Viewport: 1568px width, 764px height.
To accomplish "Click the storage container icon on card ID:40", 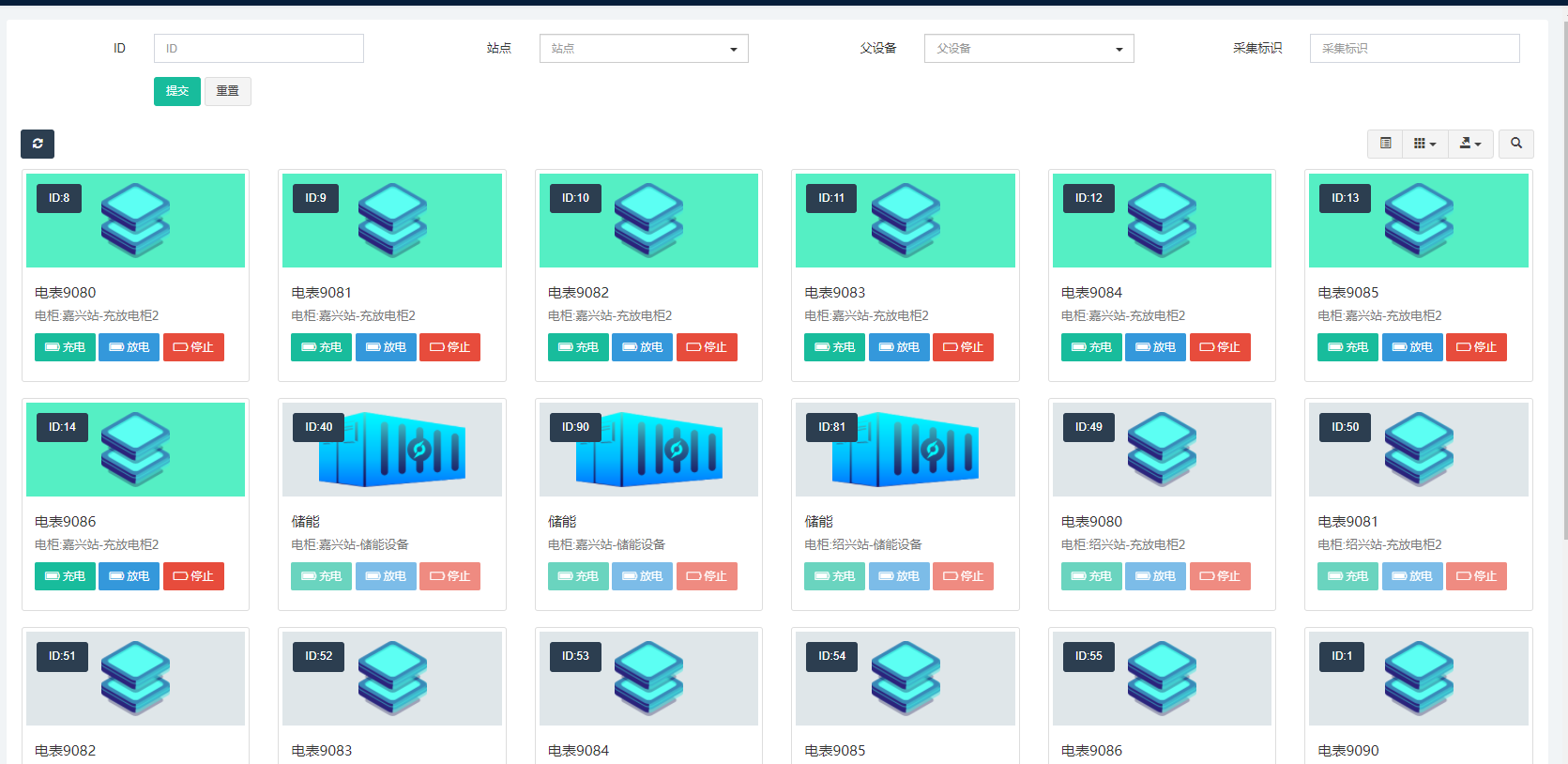I will pyautogui.click(x=392, y=450).
